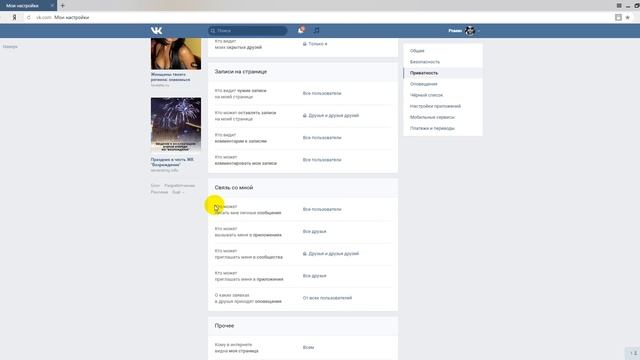Open 'Настройки приложений' section
This screenshot has height=360, width=640.
(436, 106)
